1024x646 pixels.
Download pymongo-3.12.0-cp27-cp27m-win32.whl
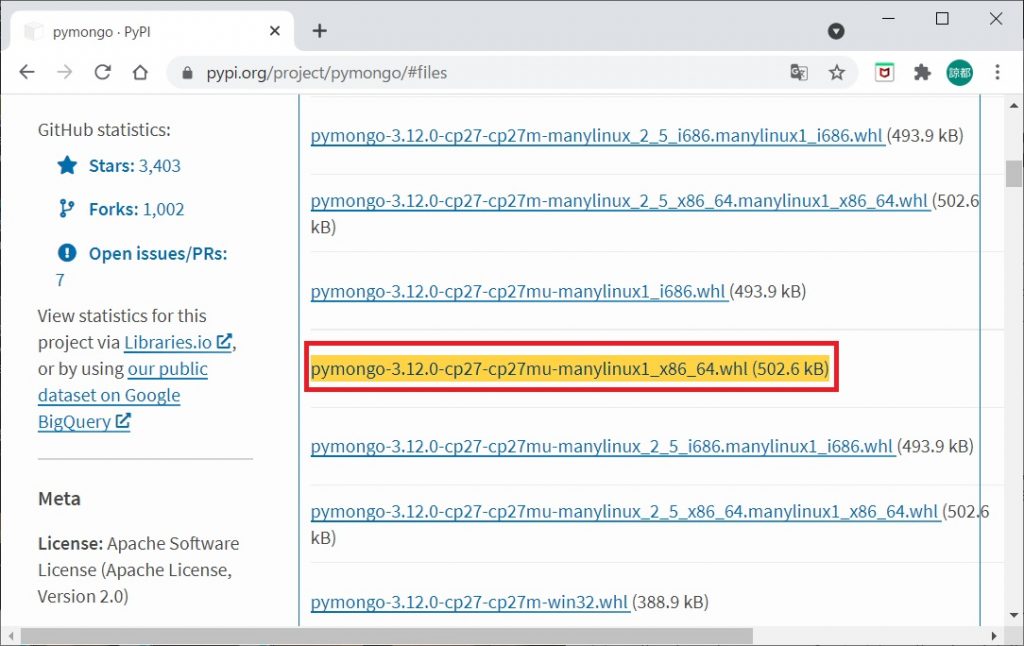pyautogui.click(x=470, y=602)
